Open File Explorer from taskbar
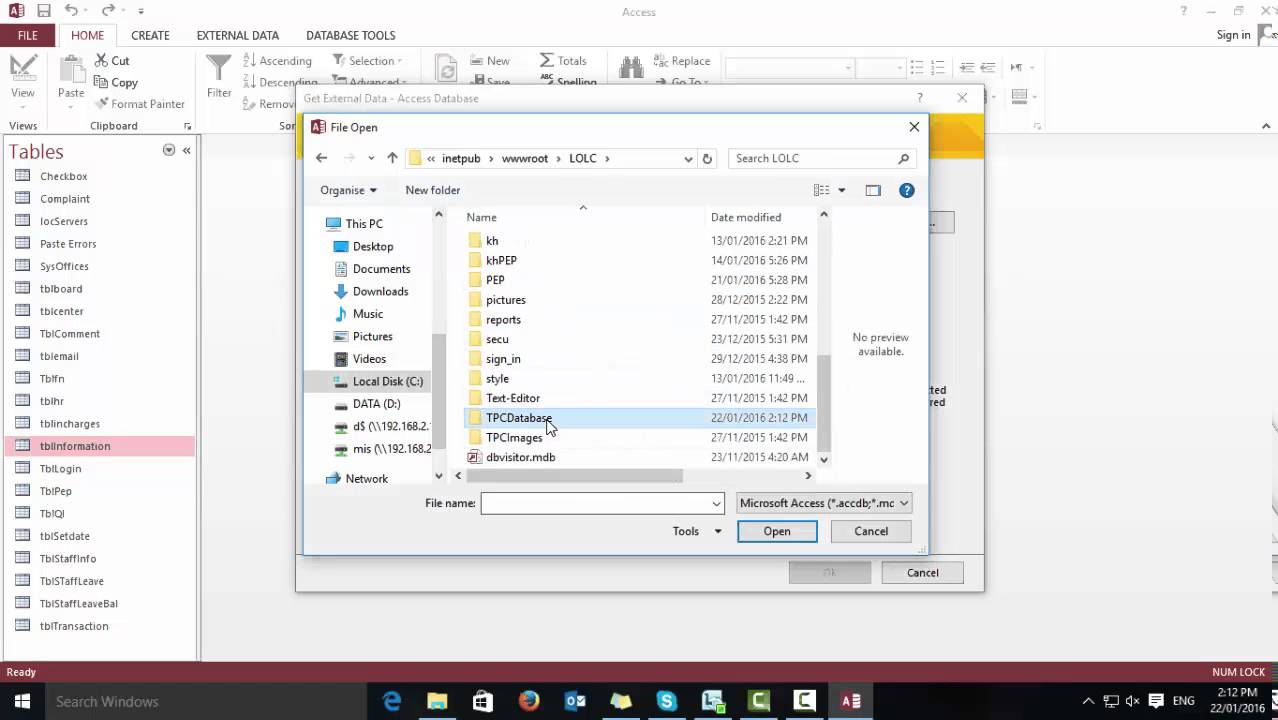The image size is (1278, 720). pyautogui.click(x=437, y=701)
